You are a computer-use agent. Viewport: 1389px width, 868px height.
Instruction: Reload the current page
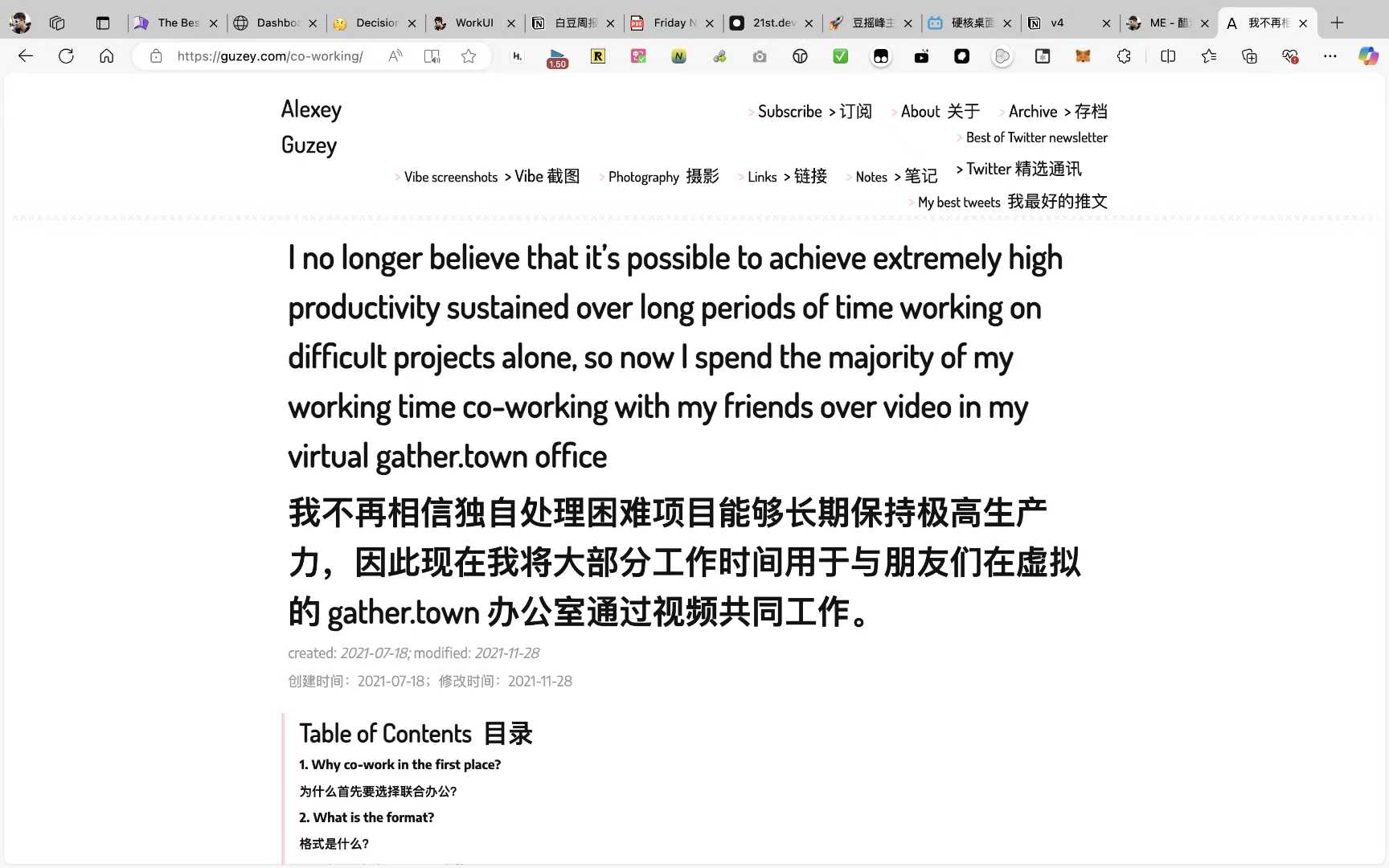click(66, 56)
